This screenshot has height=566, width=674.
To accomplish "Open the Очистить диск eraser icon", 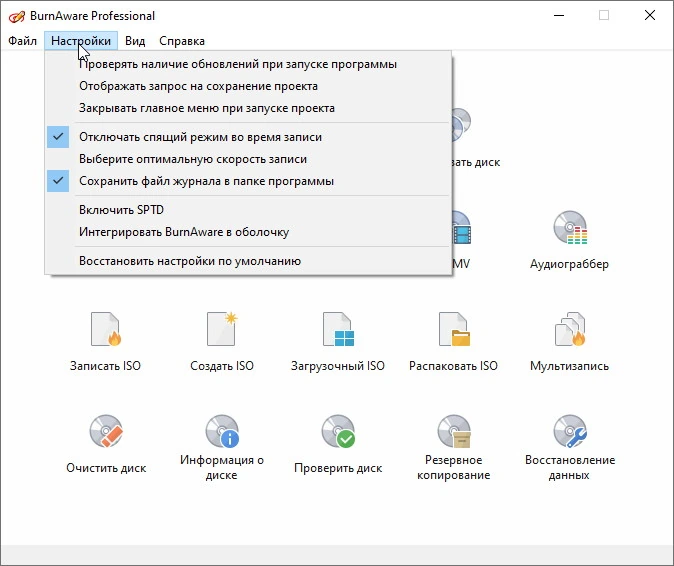I will click(106, 431).
